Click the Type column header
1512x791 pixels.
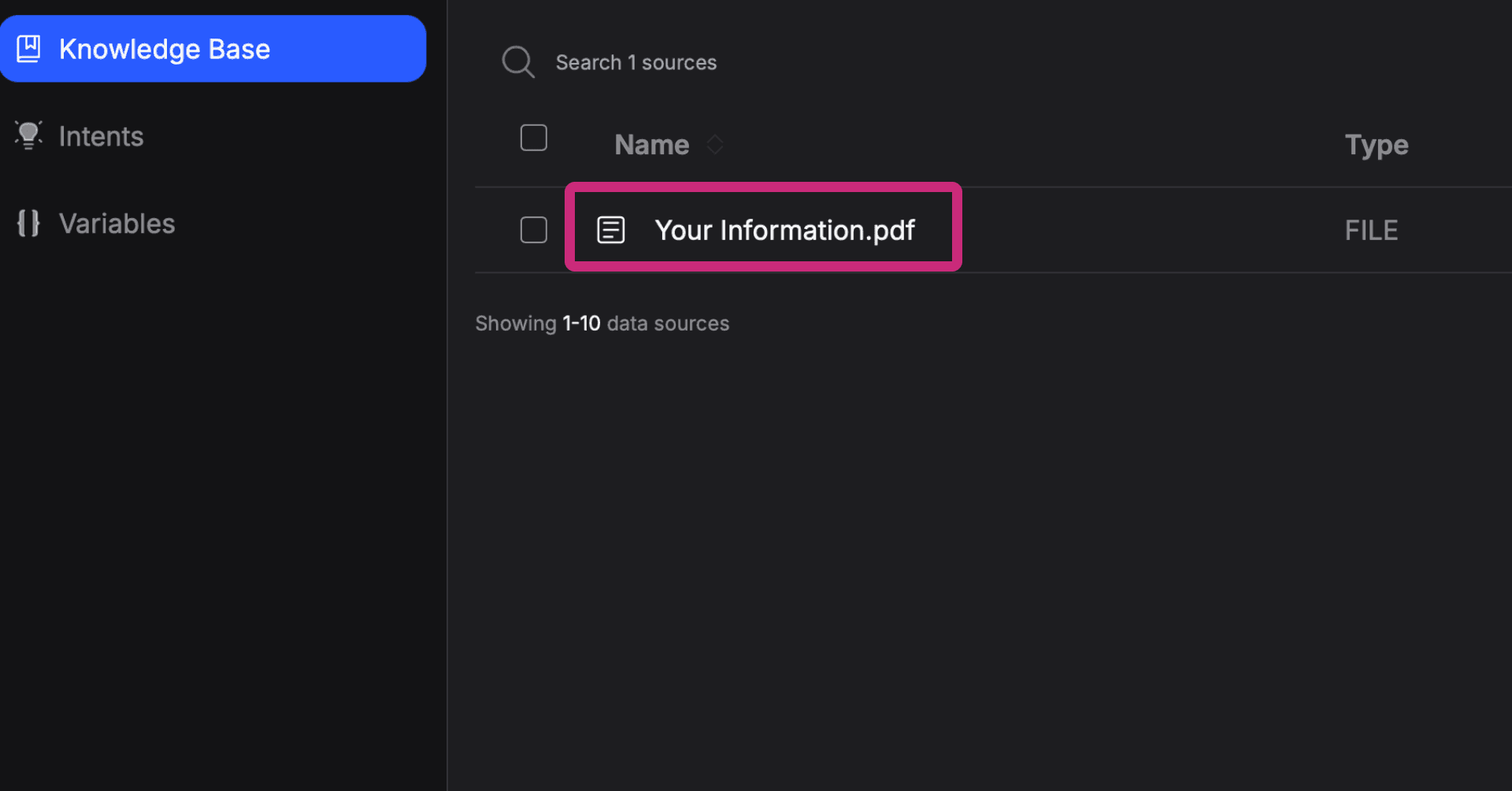(1376, 144)
